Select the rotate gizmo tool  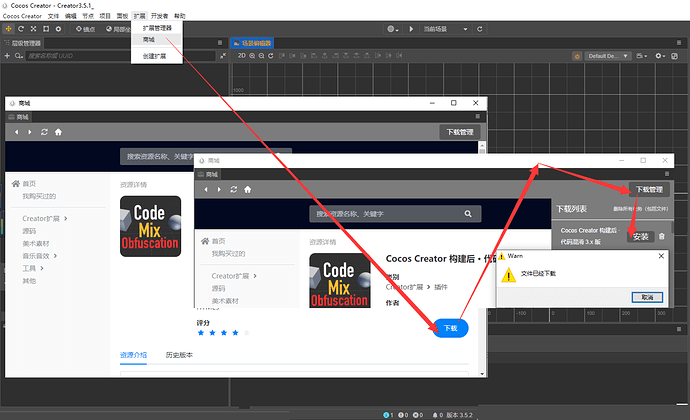pos(21,29)
